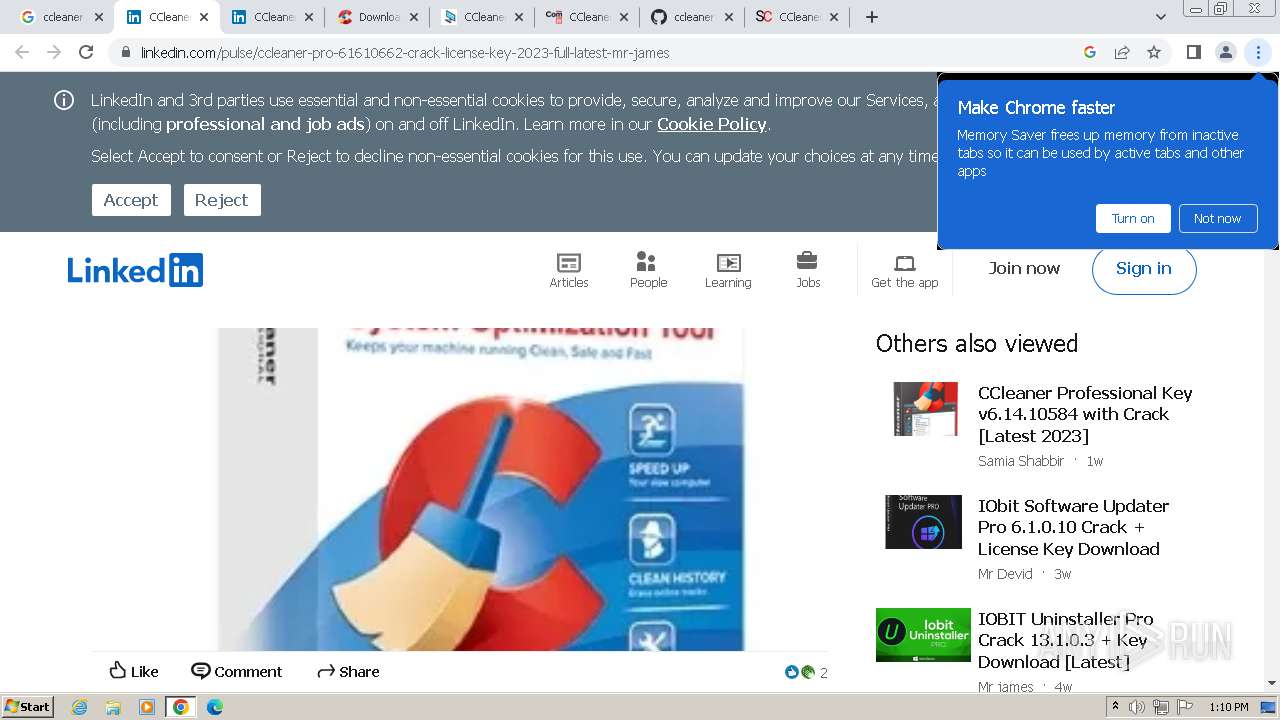Open LinkedIn Learning section

(728, 270)
